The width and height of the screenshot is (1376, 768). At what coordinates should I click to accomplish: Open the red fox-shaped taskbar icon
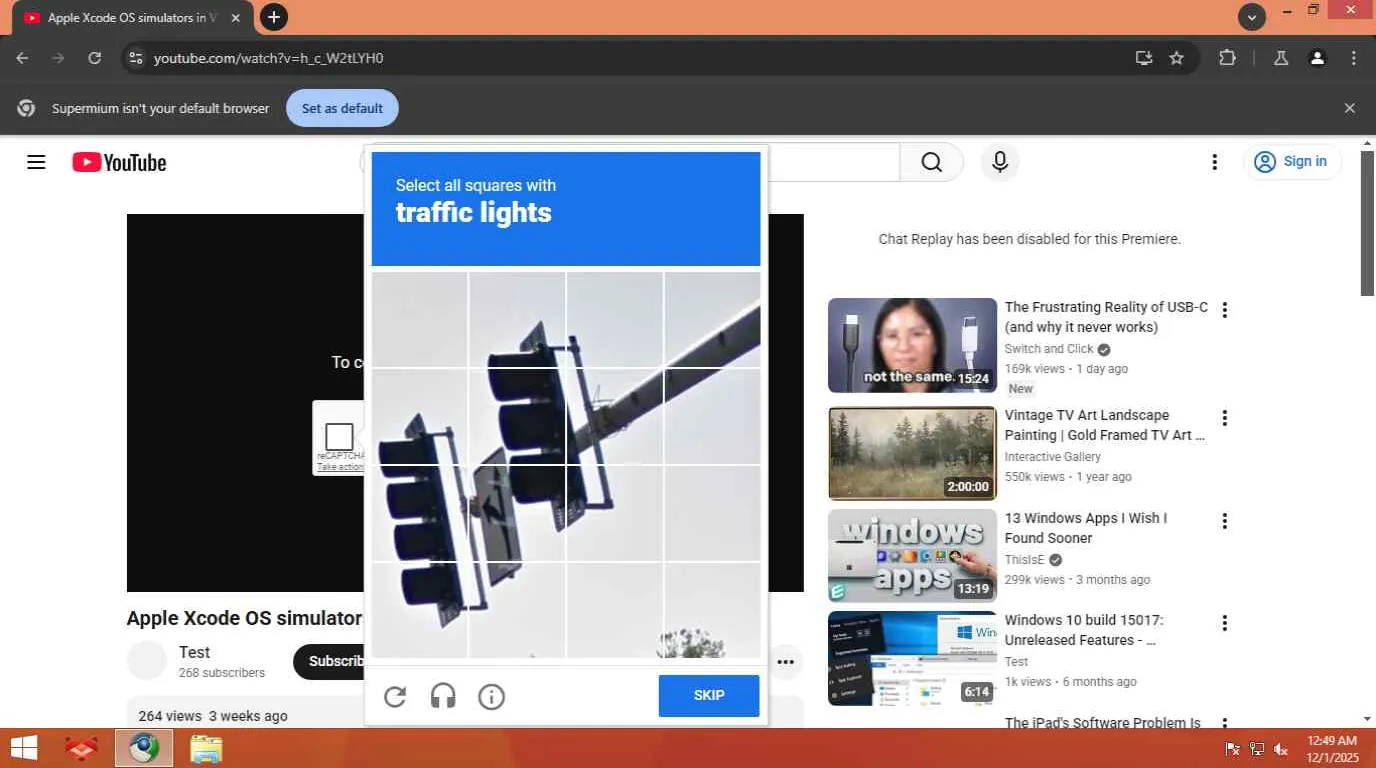(x=82, y=748)
